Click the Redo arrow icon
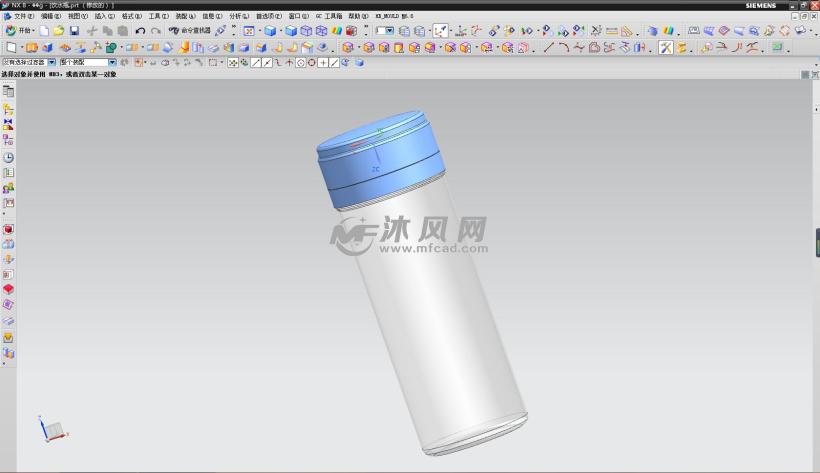820x473 pixels. [x=155, y=31]
